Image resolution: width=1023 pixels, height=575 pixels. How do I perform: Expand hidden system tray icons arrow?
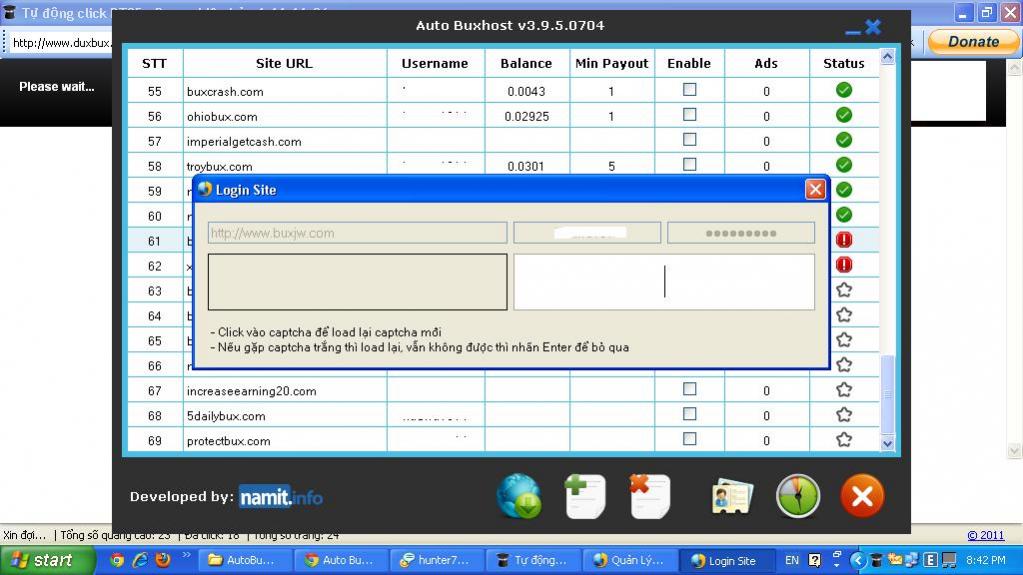857,560
